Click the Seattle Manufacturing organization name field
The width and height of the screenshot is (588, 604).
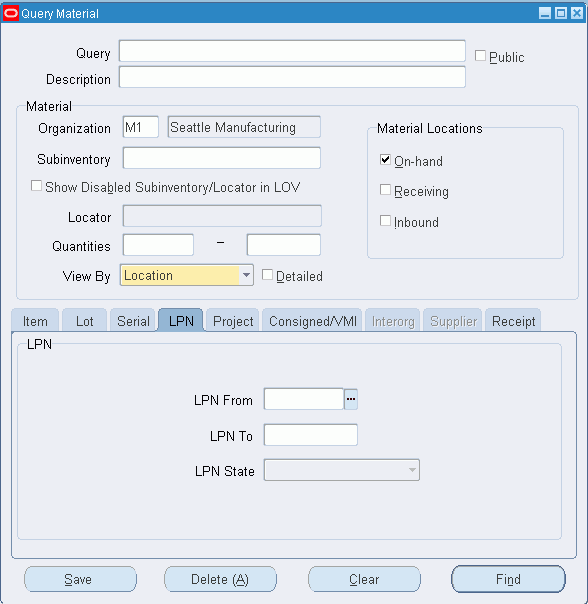point(244,127)
